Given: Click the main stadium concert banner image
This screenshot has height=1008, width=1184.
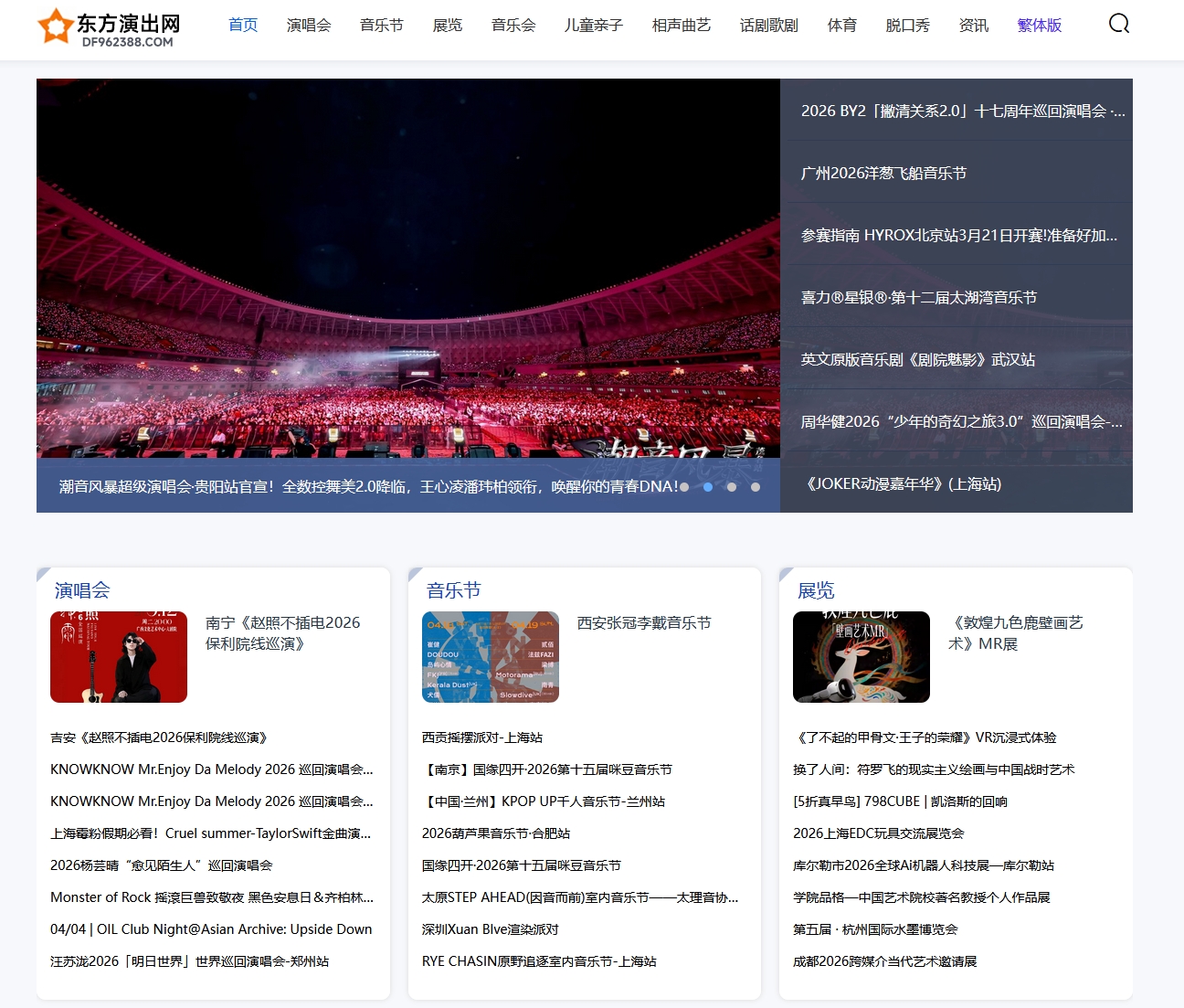Looking at the screenshot, I should click(x=408, y=274).
